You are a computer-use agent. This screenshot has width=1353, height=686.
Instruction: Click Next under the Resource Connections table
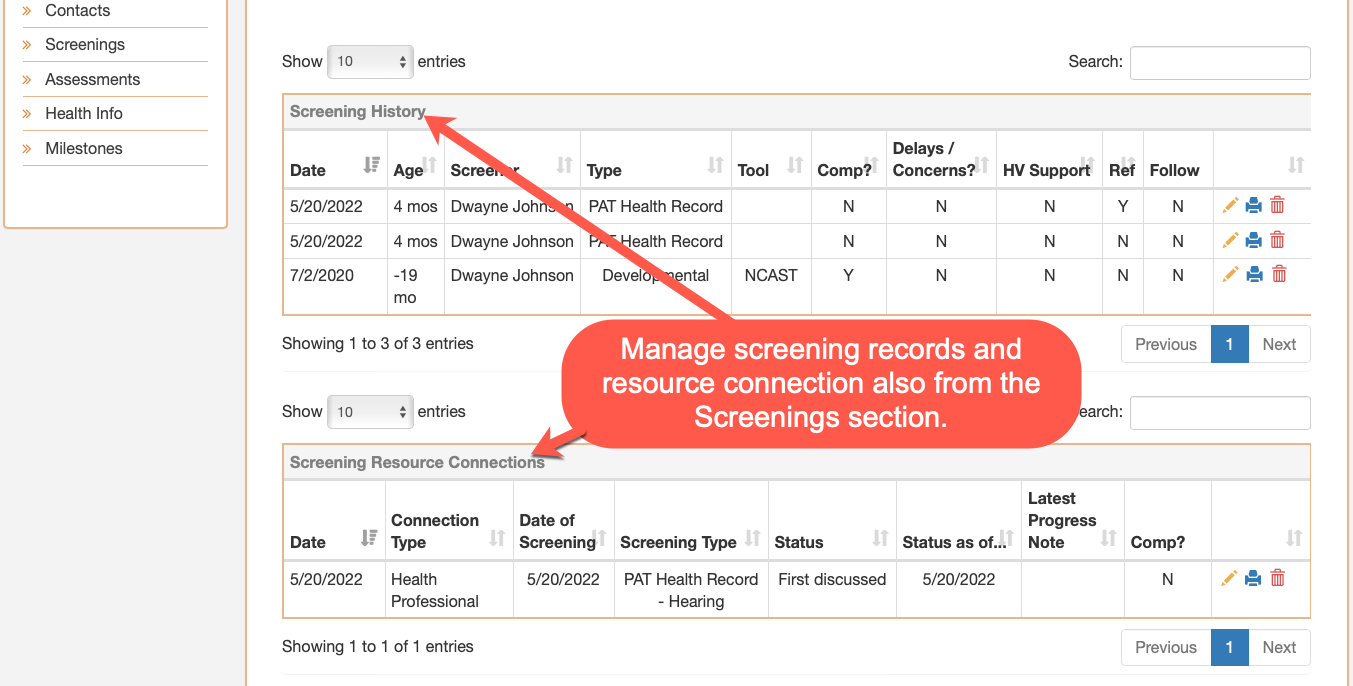(1279, 647)
